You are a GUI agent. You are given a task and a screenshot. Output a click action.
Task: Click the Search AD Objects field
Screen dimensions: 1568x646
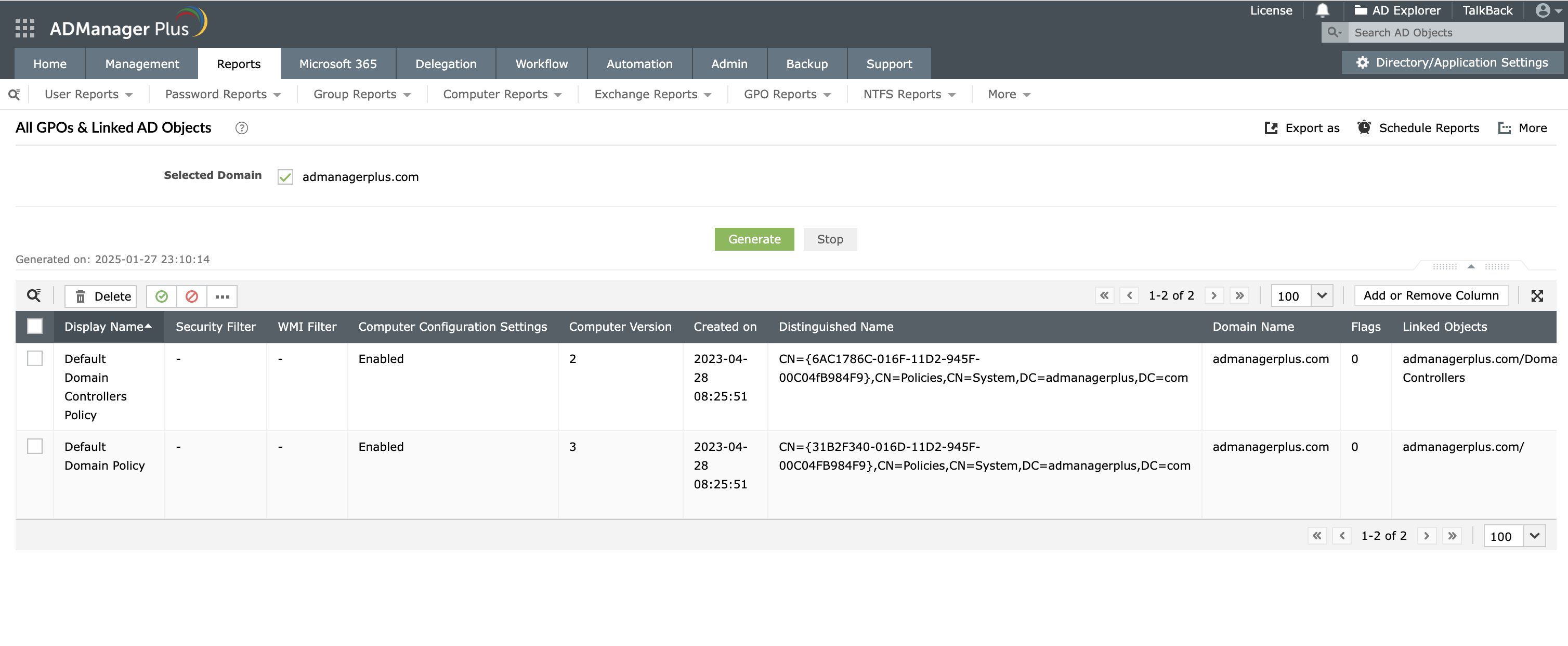[x=1455, y=33]
